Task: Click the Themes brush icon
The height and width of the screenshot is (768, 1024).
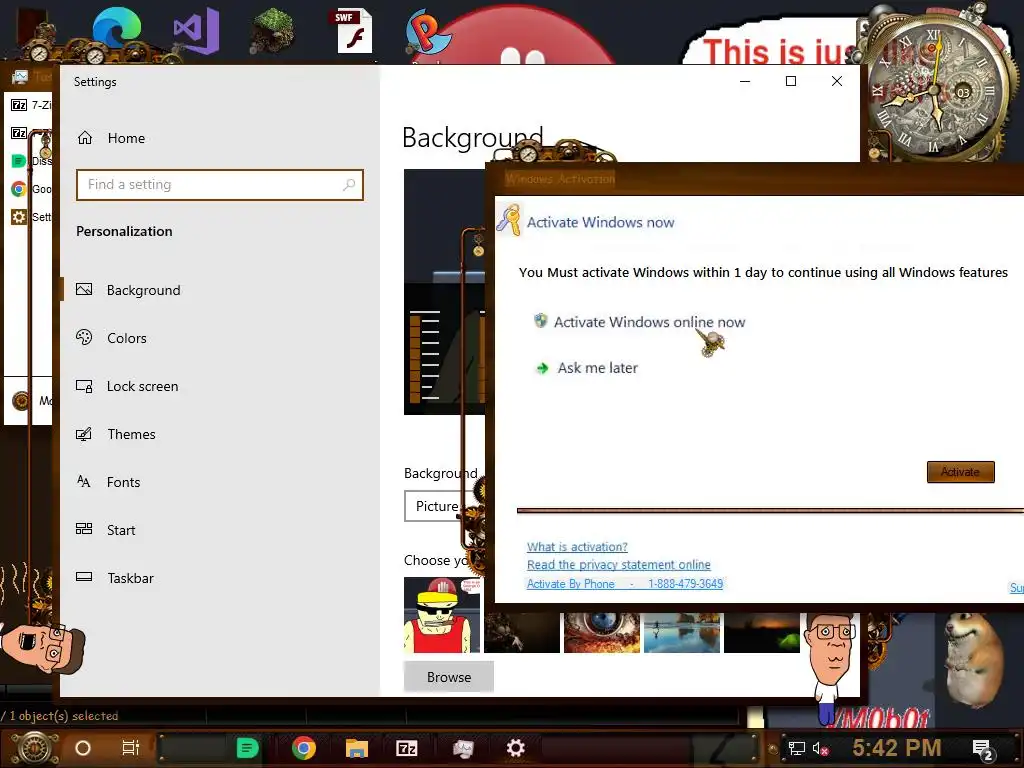Action: coord(84,434)
